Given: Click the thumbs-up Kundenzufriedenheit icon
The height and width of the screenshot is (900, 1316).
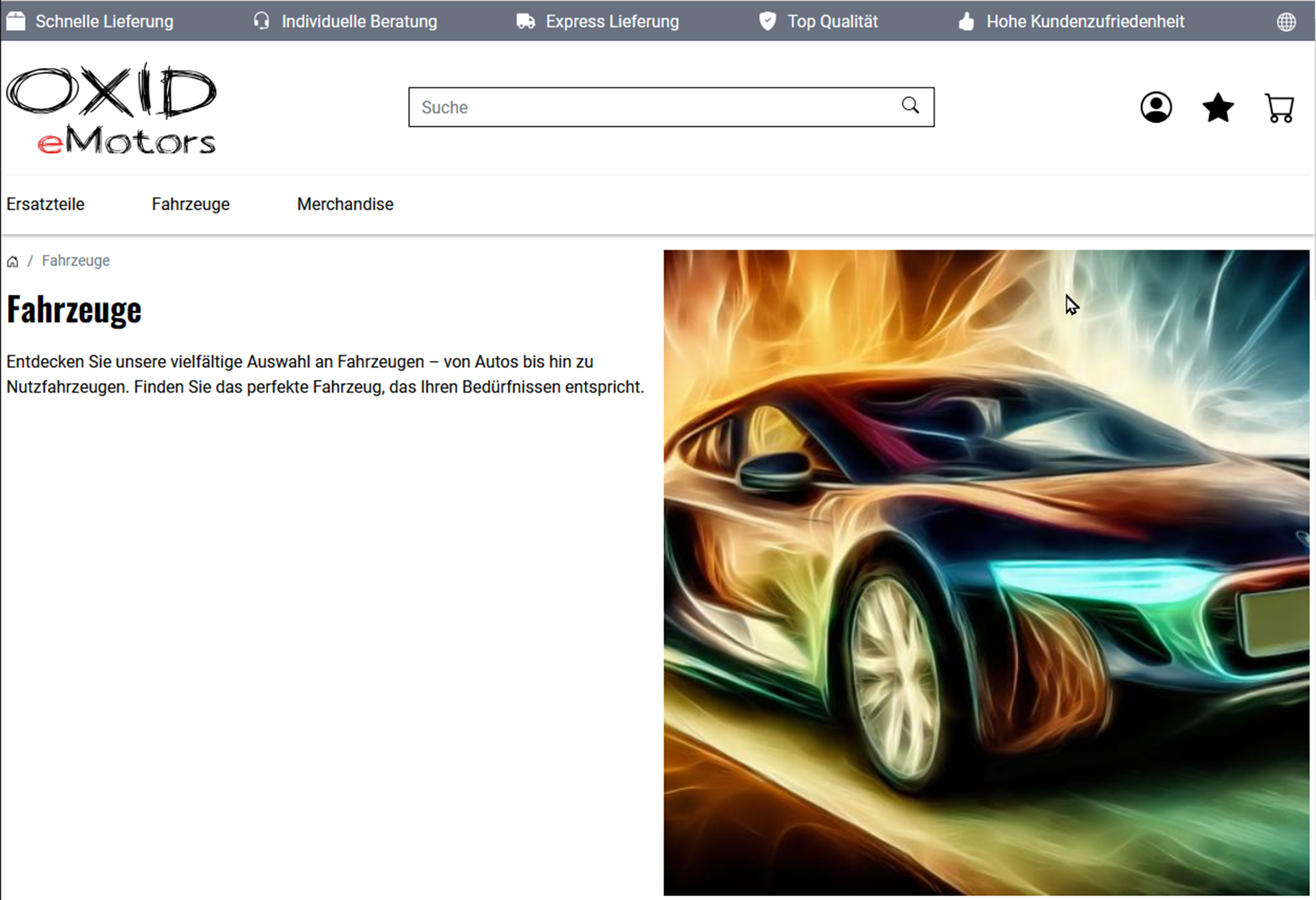Looking at the screenshot, I should pos(966,22).
